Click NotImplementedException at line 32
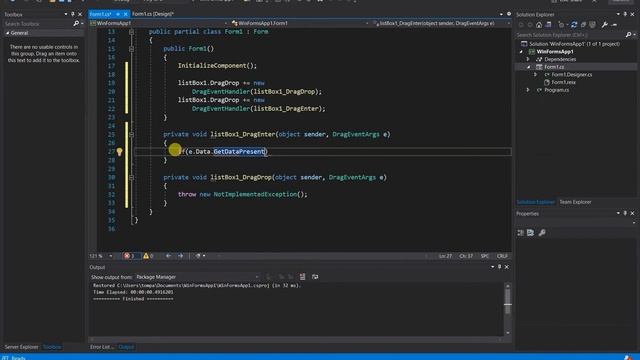This screenshot has width=640, height=360. [x=255, y=194]
